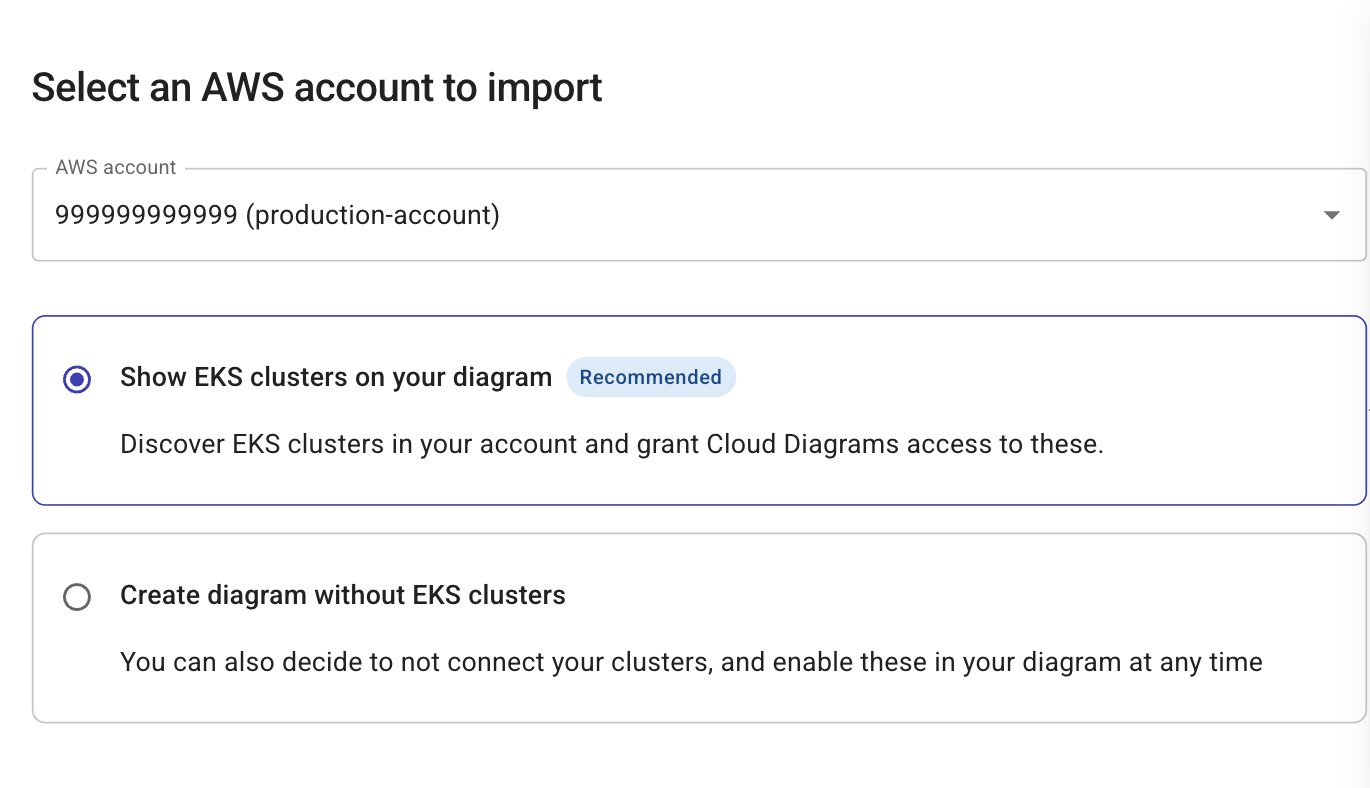Open the AWS account dropdown arrow
The height and width of the screenshot is (788, 1370).
pyautogui.click(x=1331, y=215)
